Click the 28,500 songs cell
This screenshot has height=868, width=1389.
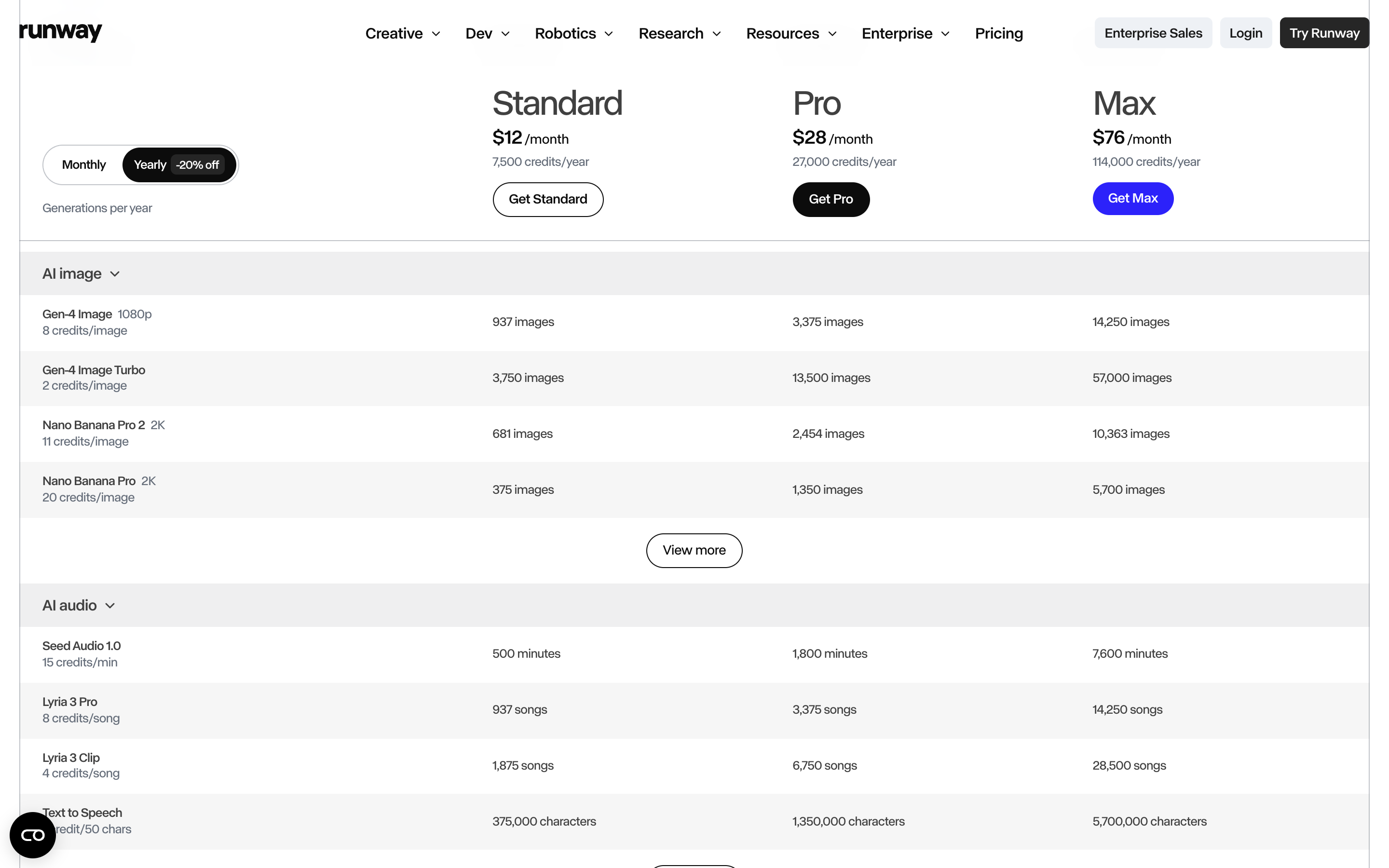[x=1129, y=765]
